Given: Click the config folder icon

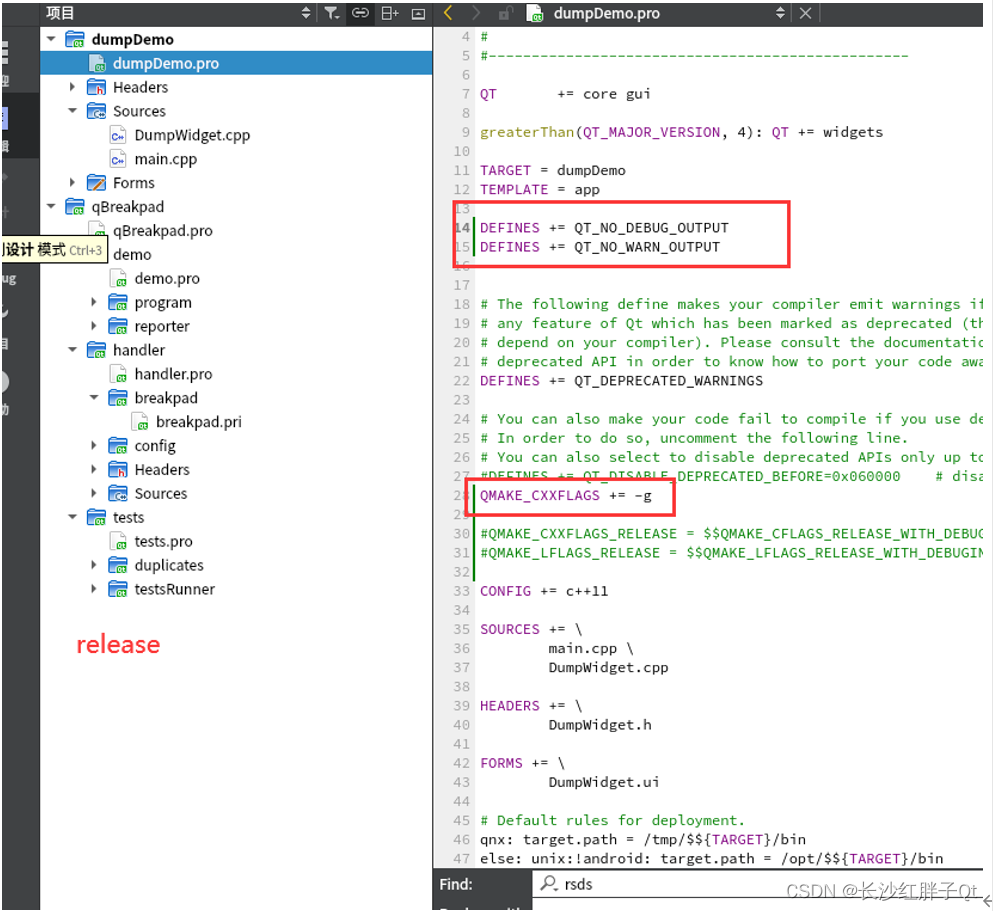Looking at the screenshot, I should click(x=118, y=446).
